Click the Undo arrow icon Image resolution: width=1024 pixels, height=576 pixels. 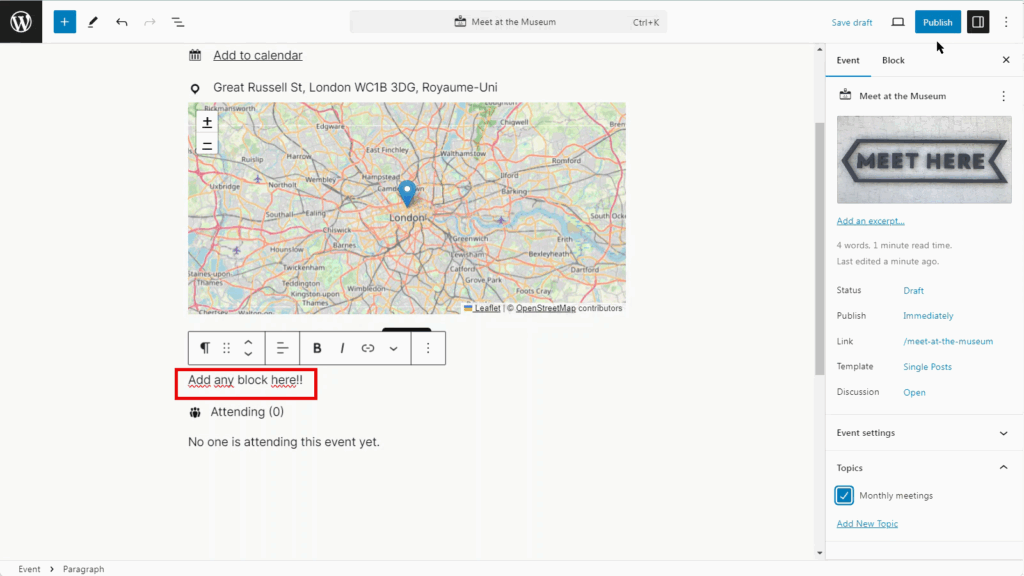pyautogui.click(x=121, y=22)
